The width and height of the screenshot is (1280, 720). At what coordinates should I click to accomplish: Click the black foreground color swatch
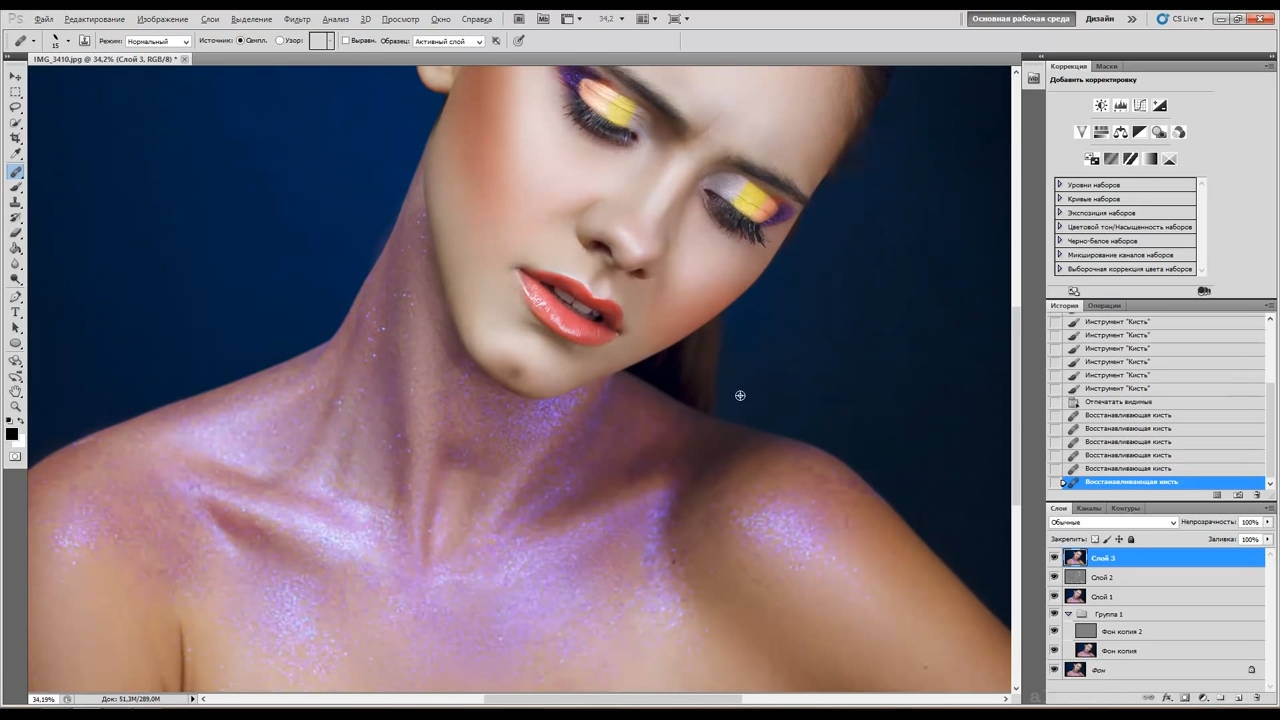pyautogui.click(x=12, y=433)
